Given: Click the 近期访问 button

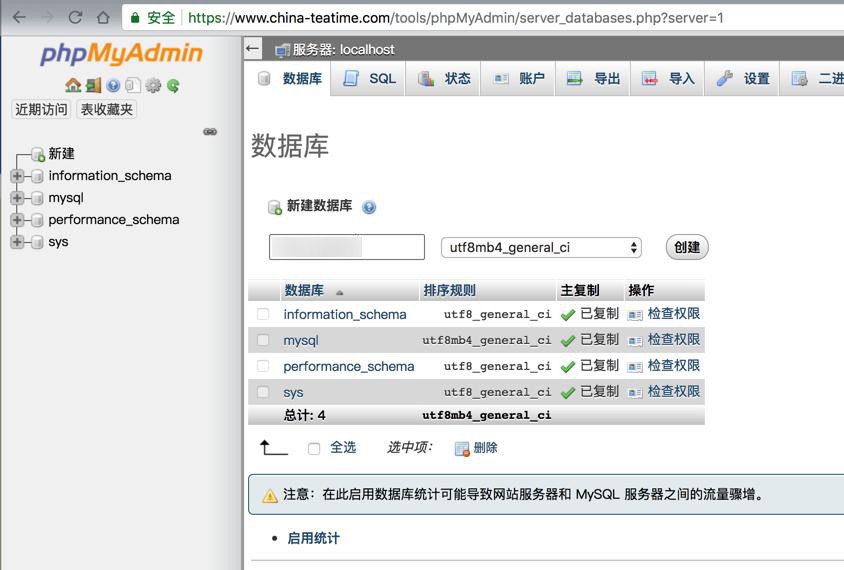Looking at the screenshot, I should 41,109.
